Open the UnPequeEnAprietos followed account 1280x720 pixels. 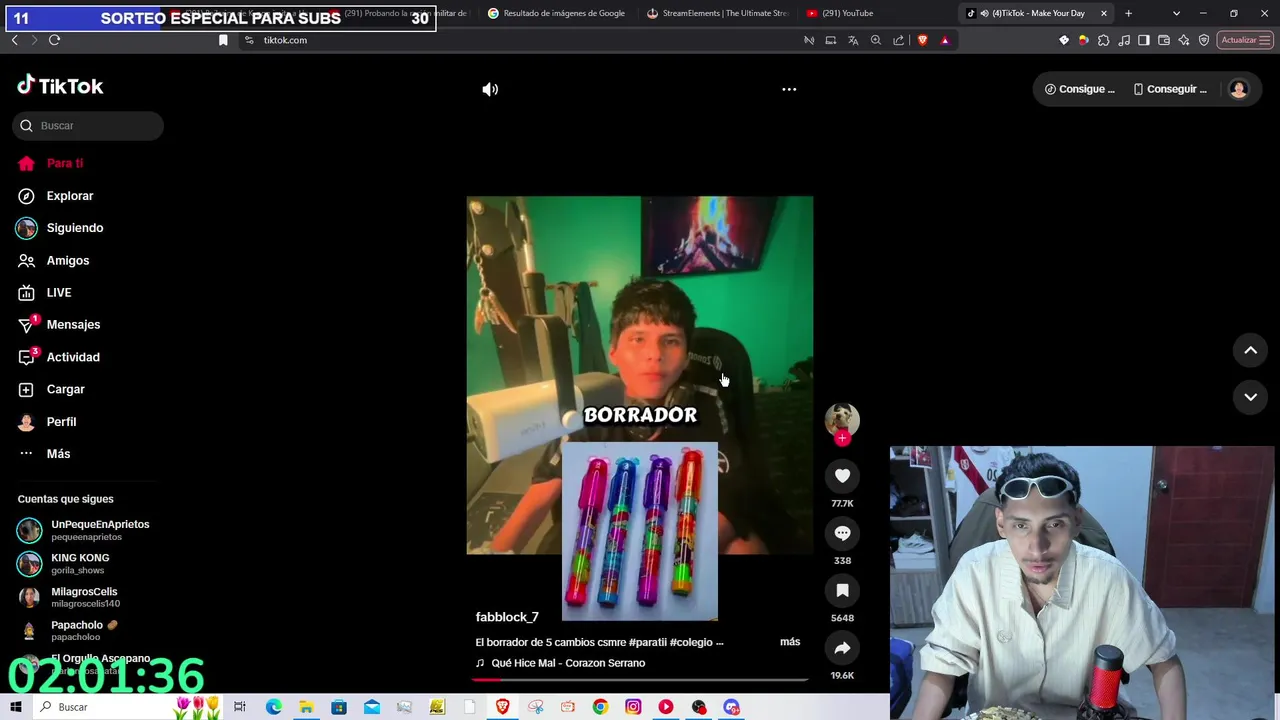88,530
